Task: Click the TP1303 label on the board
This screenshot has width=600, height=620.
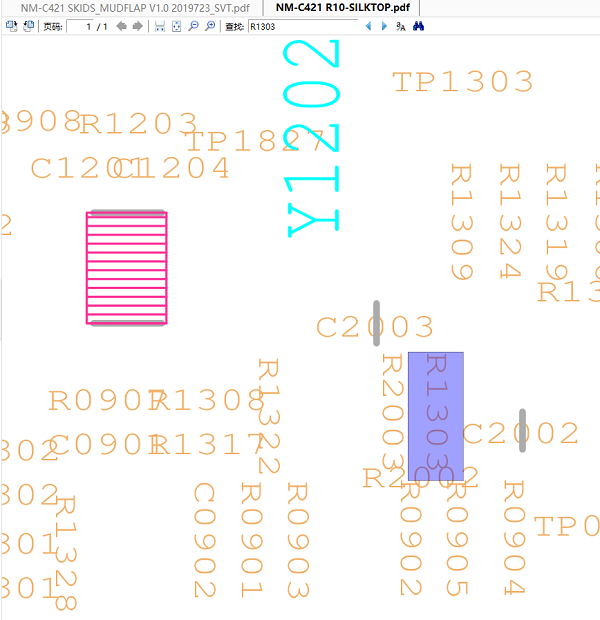Action: [x=462, y=82]
